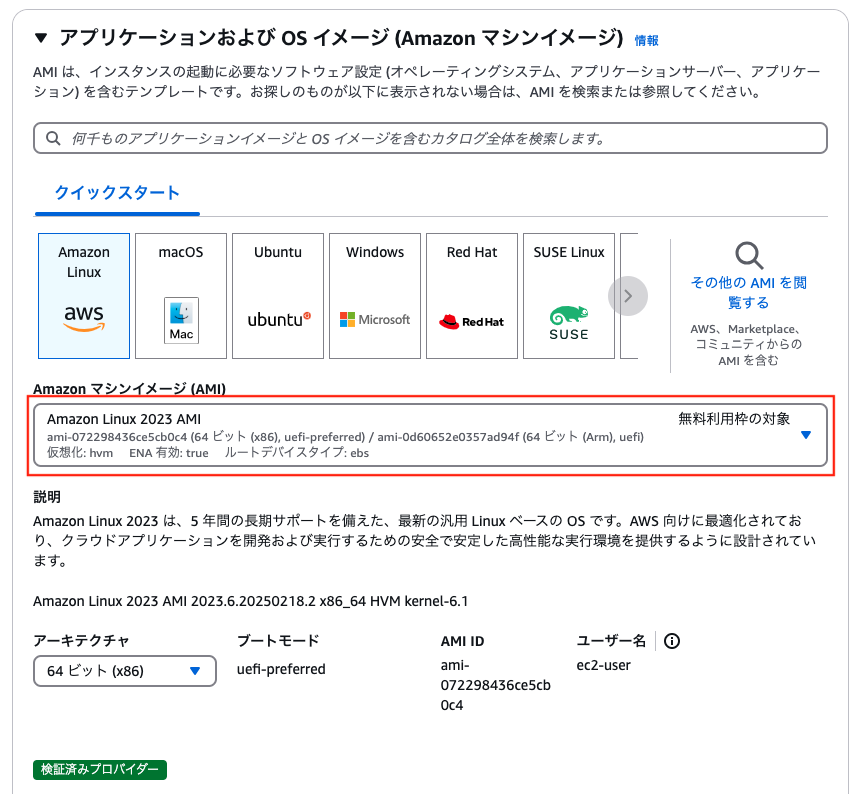863x794 pixels.
Task: Show more OS cards with right arrow
Action: click(627, 296)
